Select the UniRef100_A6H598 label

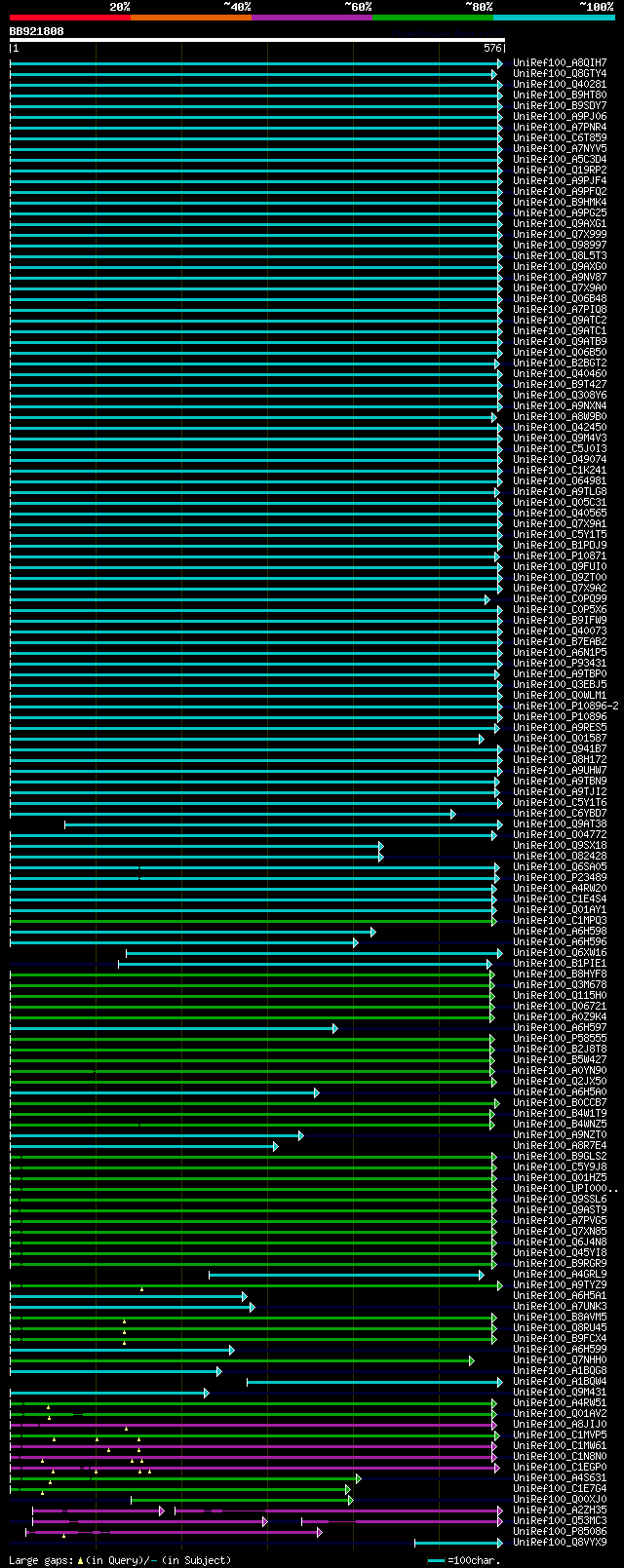(x=560, y=931)
